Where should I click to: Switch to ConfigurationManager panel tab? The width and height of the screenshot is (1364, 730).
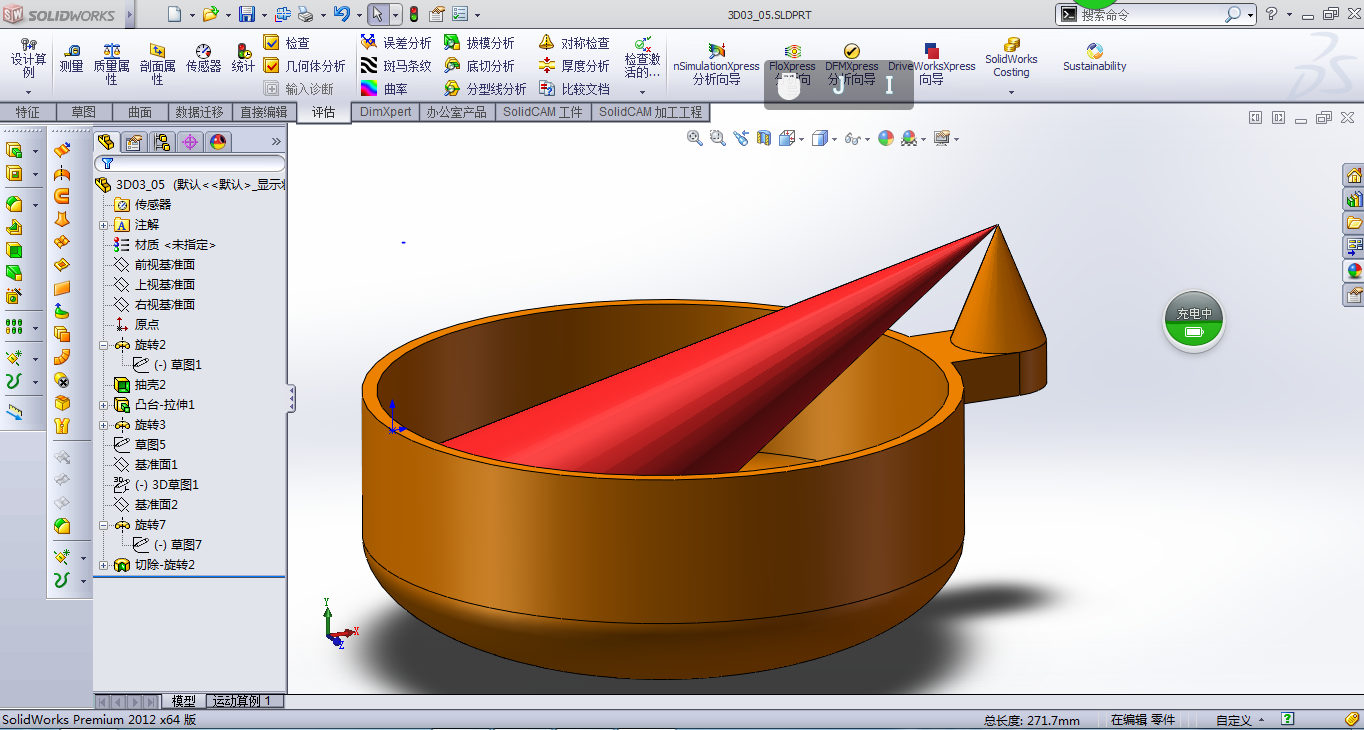[162, 142]
